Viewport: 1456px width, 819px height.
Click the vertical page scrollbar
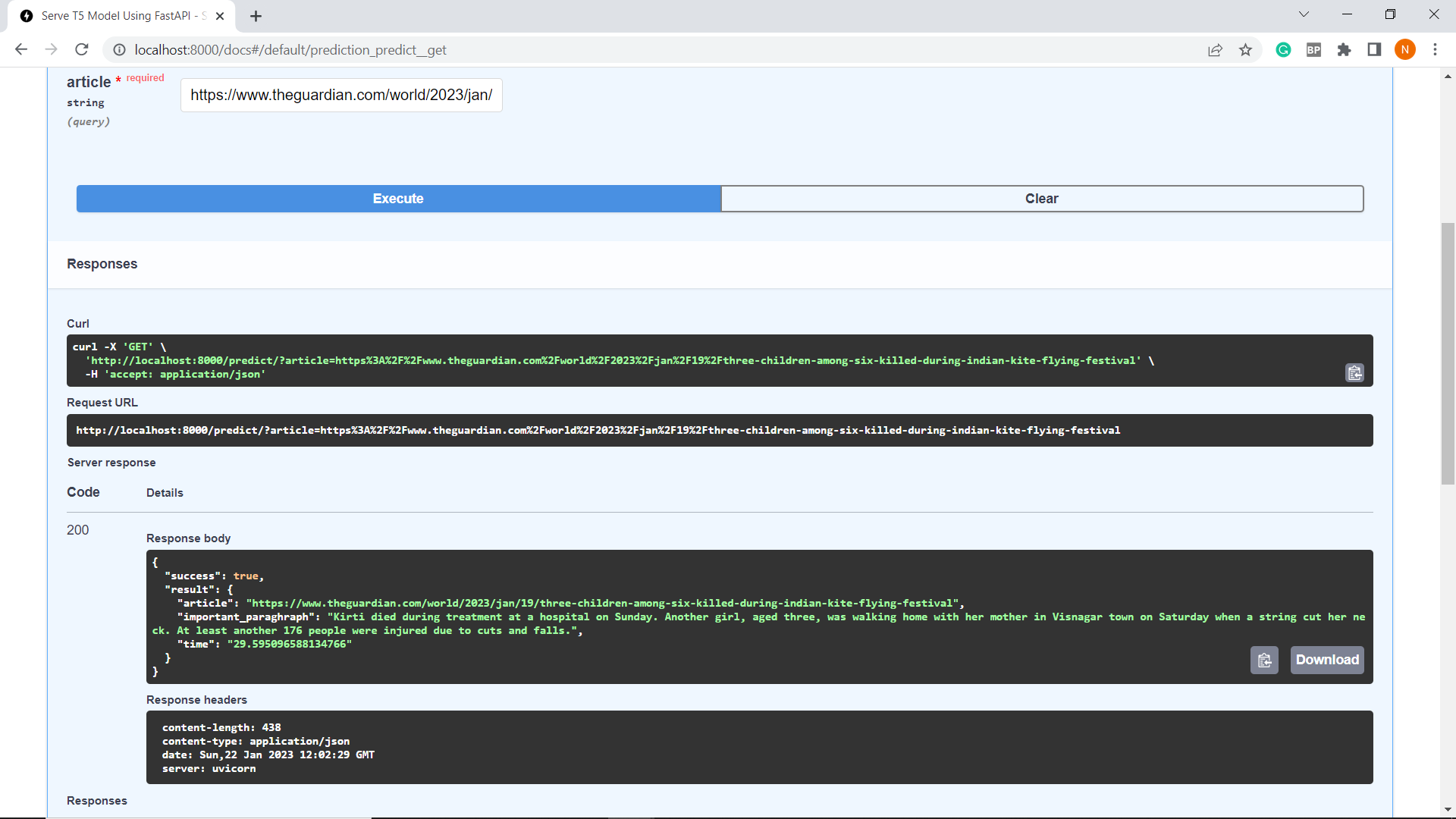pyautogui.click(x=1448, y=353)
